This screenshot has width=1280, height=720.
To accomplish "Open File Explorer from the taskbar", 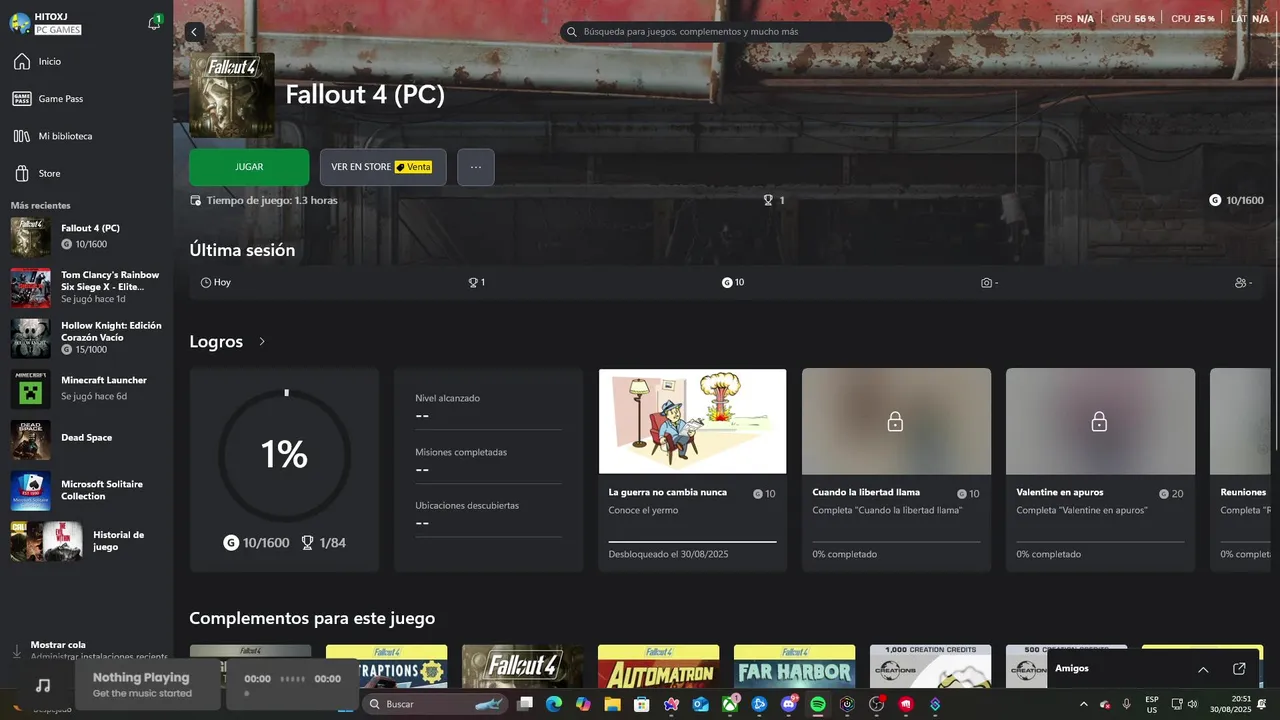I will [612, 704].
